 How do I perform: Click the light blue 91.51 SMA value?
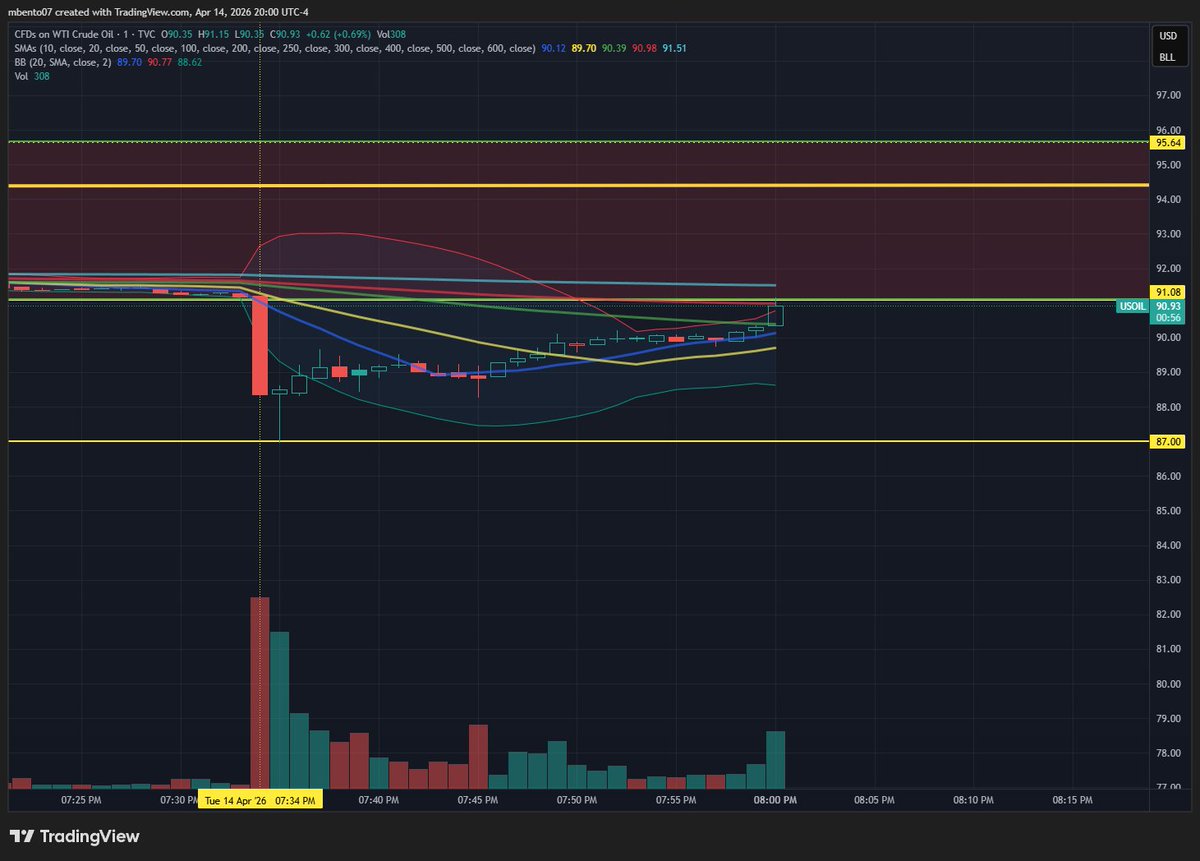point(675,48)
